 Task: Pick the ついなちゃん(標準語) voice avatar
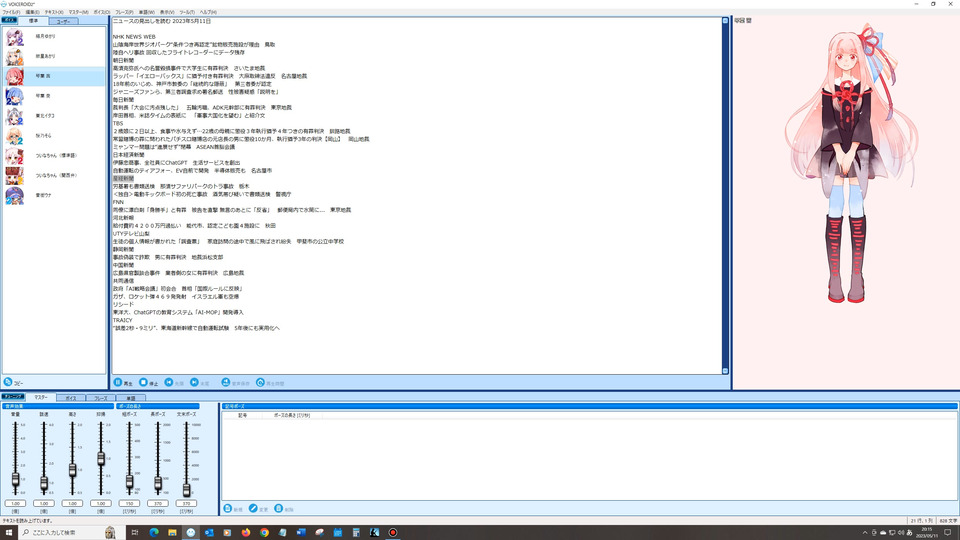click(x=15, y=156)
